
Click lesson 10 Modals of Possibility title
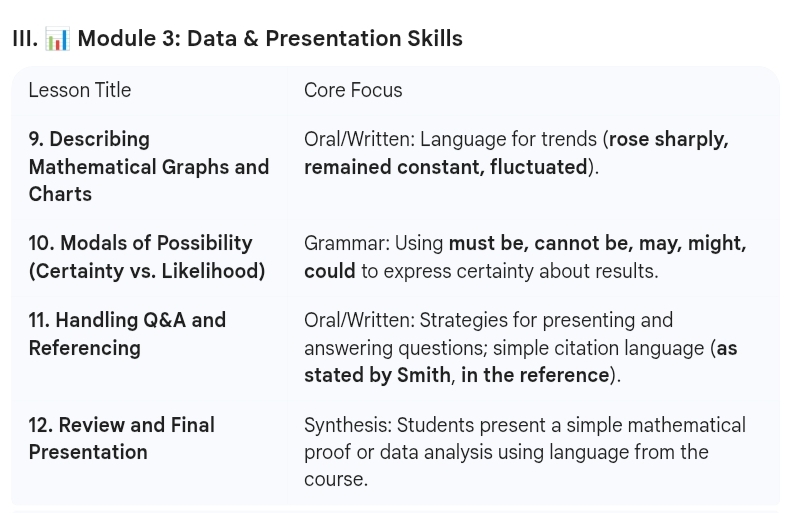(x=146, y=257)
